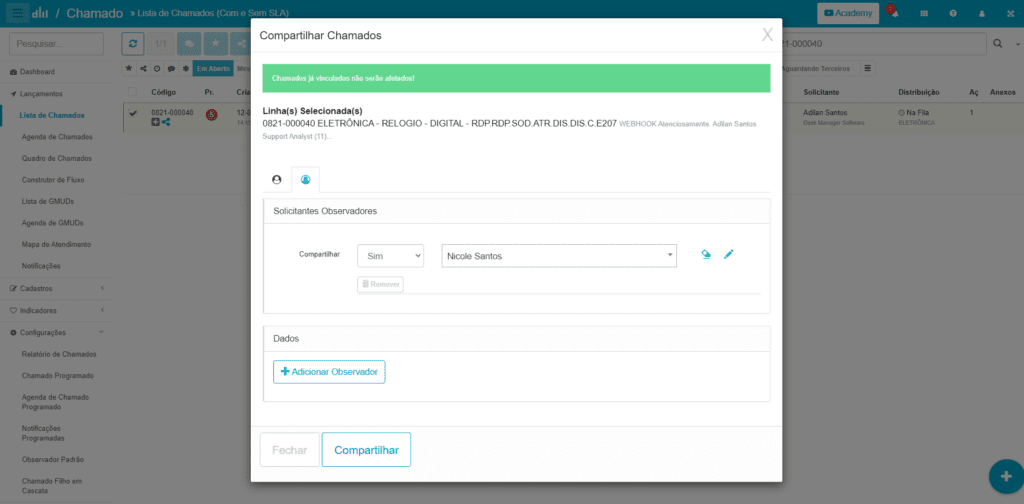The height and width of the screenshot is (504, 1024).
Task: Open Notificações in sidebar
Action: 41,266
